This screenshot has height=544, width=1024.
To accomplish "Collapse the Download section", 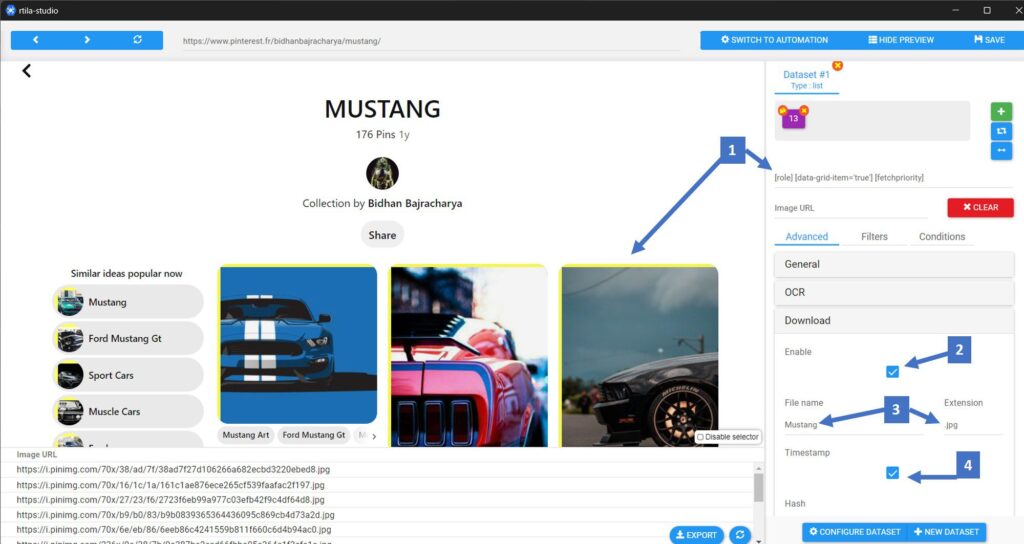I will pyautogui.click(x=893, y=320).
